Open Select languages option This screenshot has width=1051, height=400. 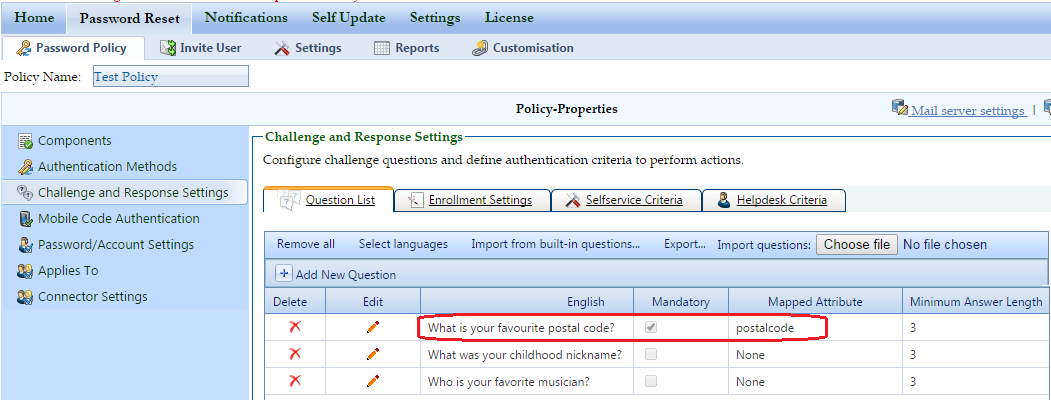[x=403, y=244]
